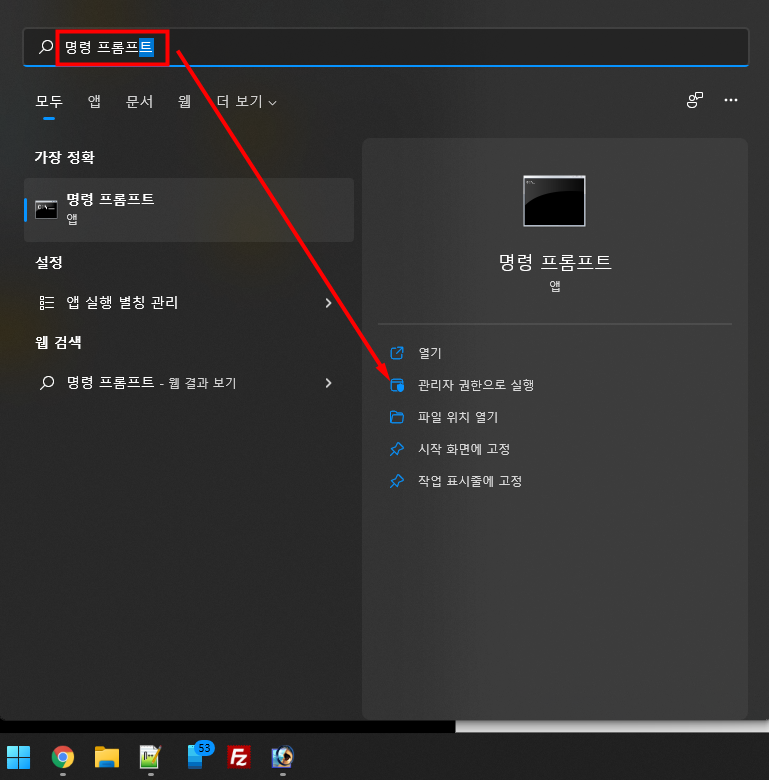Click the admin shield icon
This screenshot has height=780, width=769.
click(397, 385)
